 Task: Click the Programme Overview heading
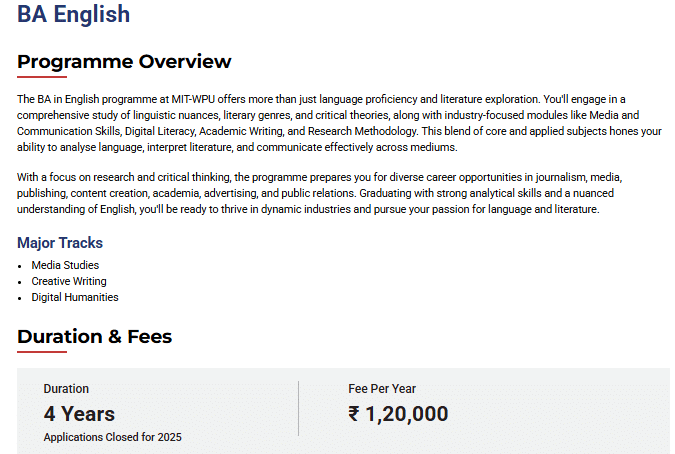point(124,62)
